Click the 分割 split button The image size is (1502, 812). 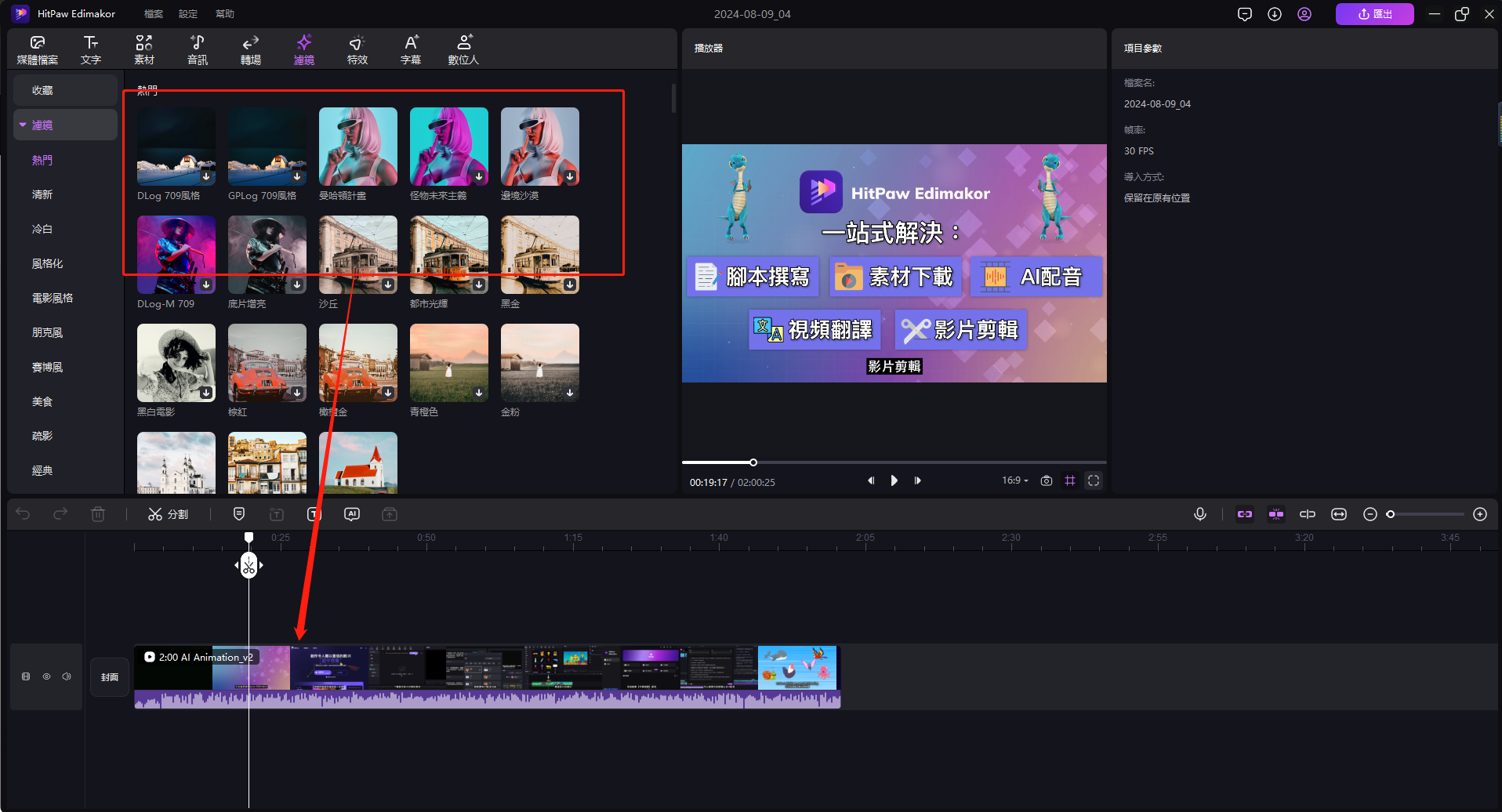click(x=169, y=514)
